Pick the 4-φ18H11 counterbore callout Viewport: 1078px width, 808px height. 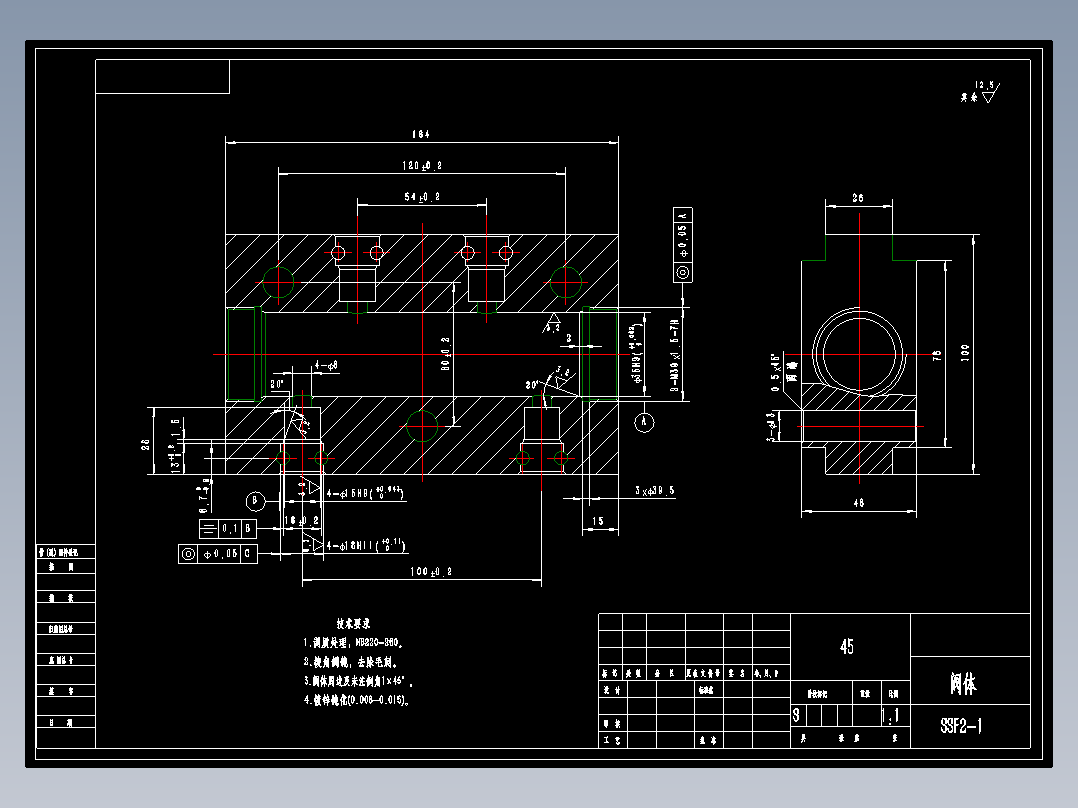point(366,545)
